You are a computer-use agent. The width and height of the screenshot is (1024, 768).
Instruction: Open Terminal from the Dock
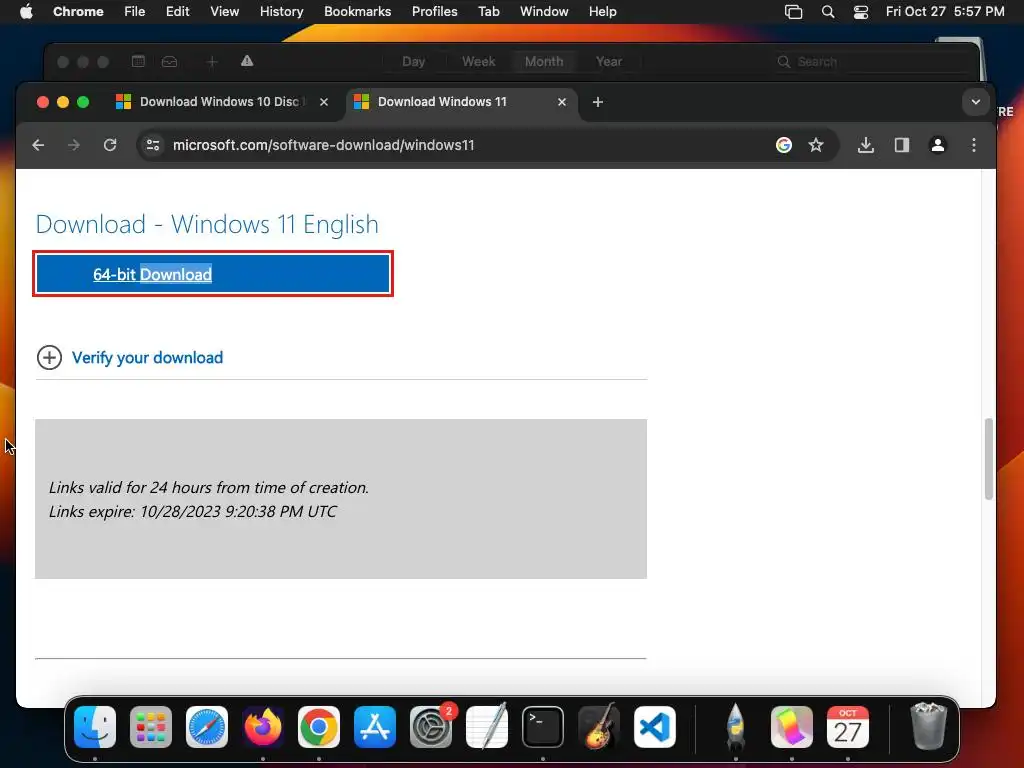(543, 727)
